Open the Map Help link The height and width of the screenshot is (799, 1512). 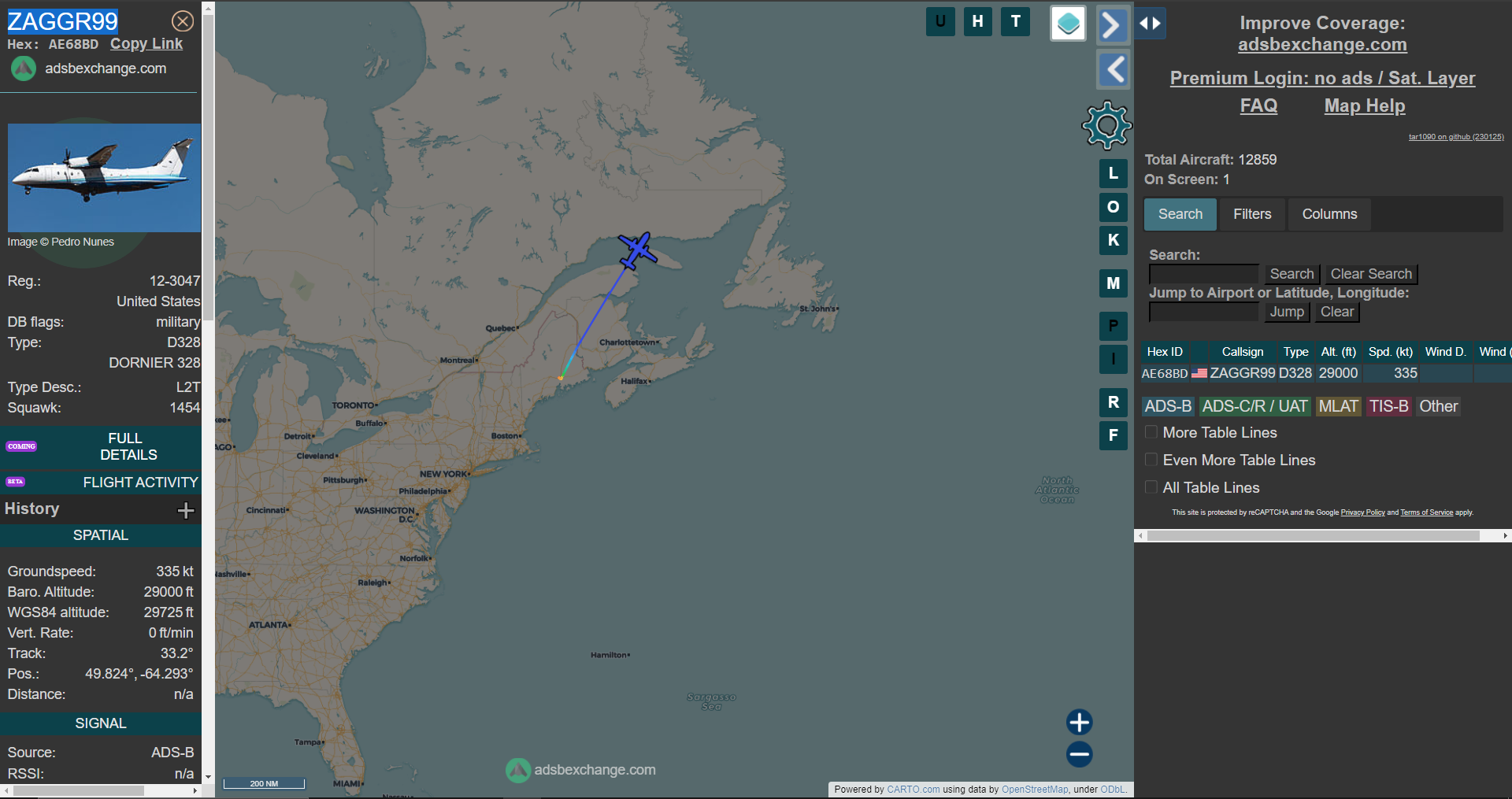1365,105
